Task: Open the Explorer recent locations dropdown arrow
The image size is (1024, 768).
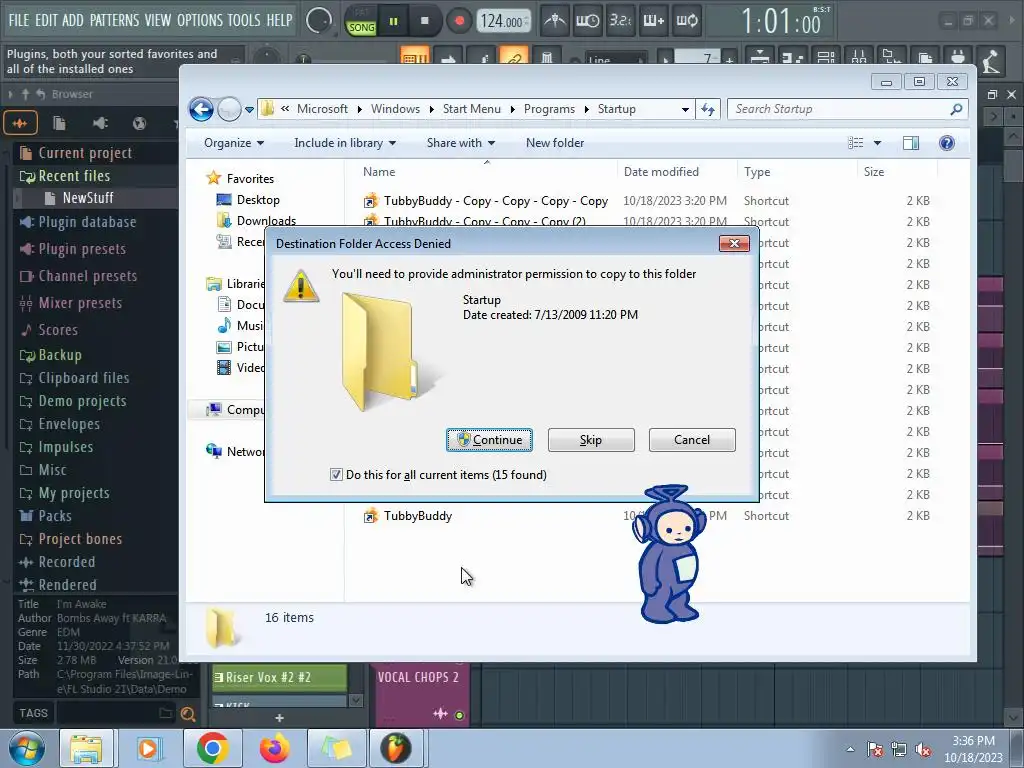Action: pos(249,110)
